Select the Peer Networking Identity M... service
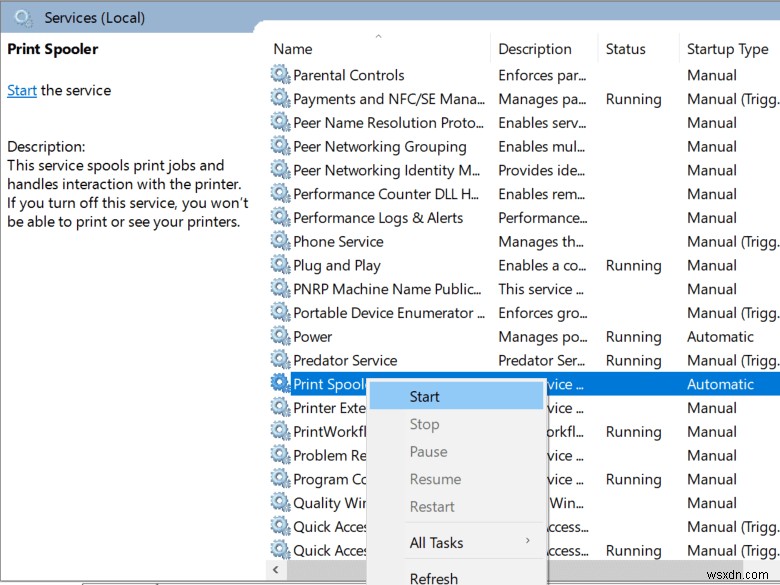 (387, 171)
